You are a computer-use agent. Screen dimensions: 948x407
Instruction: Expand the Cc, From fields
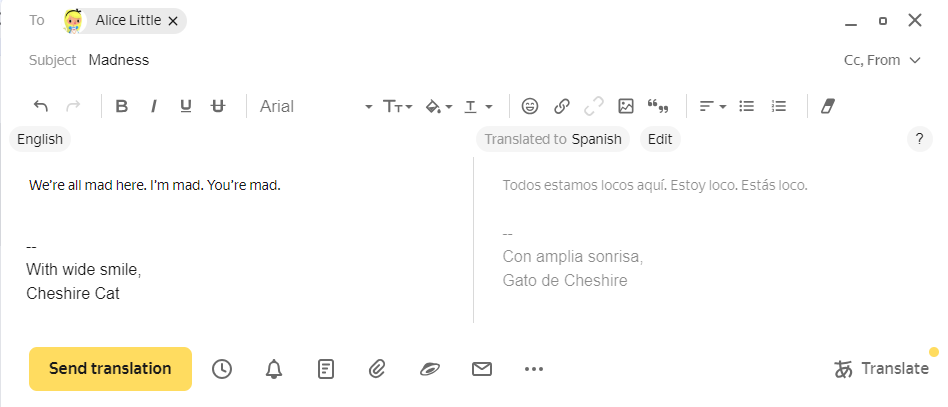(x=882, y=60)
